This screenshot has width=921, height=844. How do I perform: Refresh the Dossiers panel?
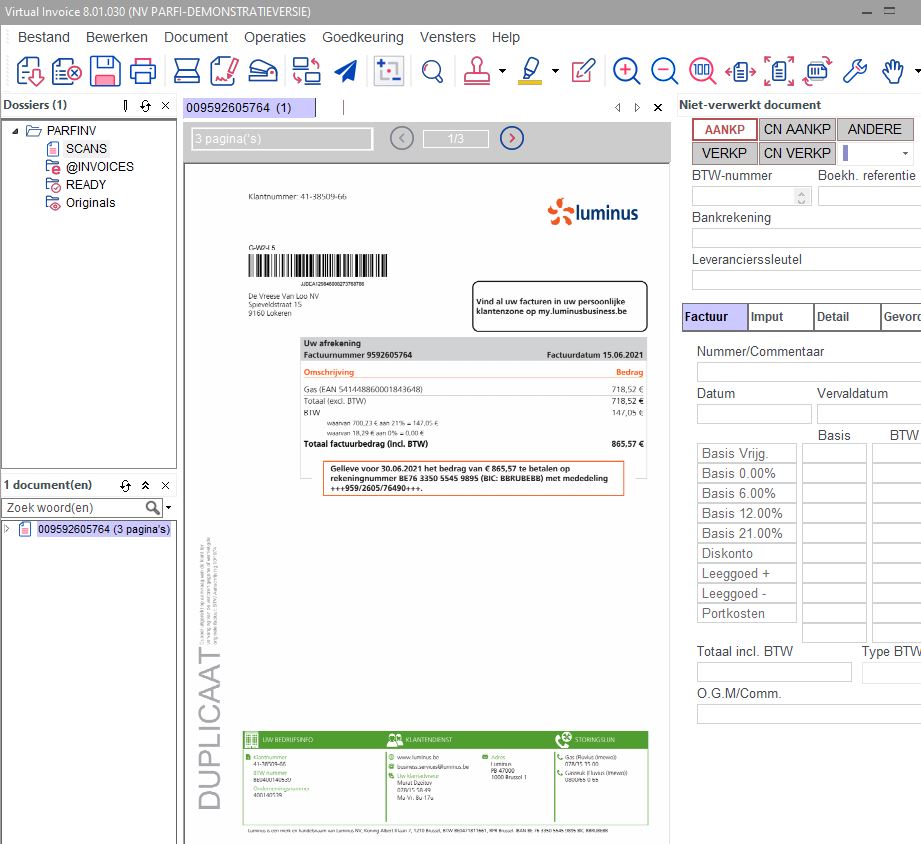(x=145, y=106)
